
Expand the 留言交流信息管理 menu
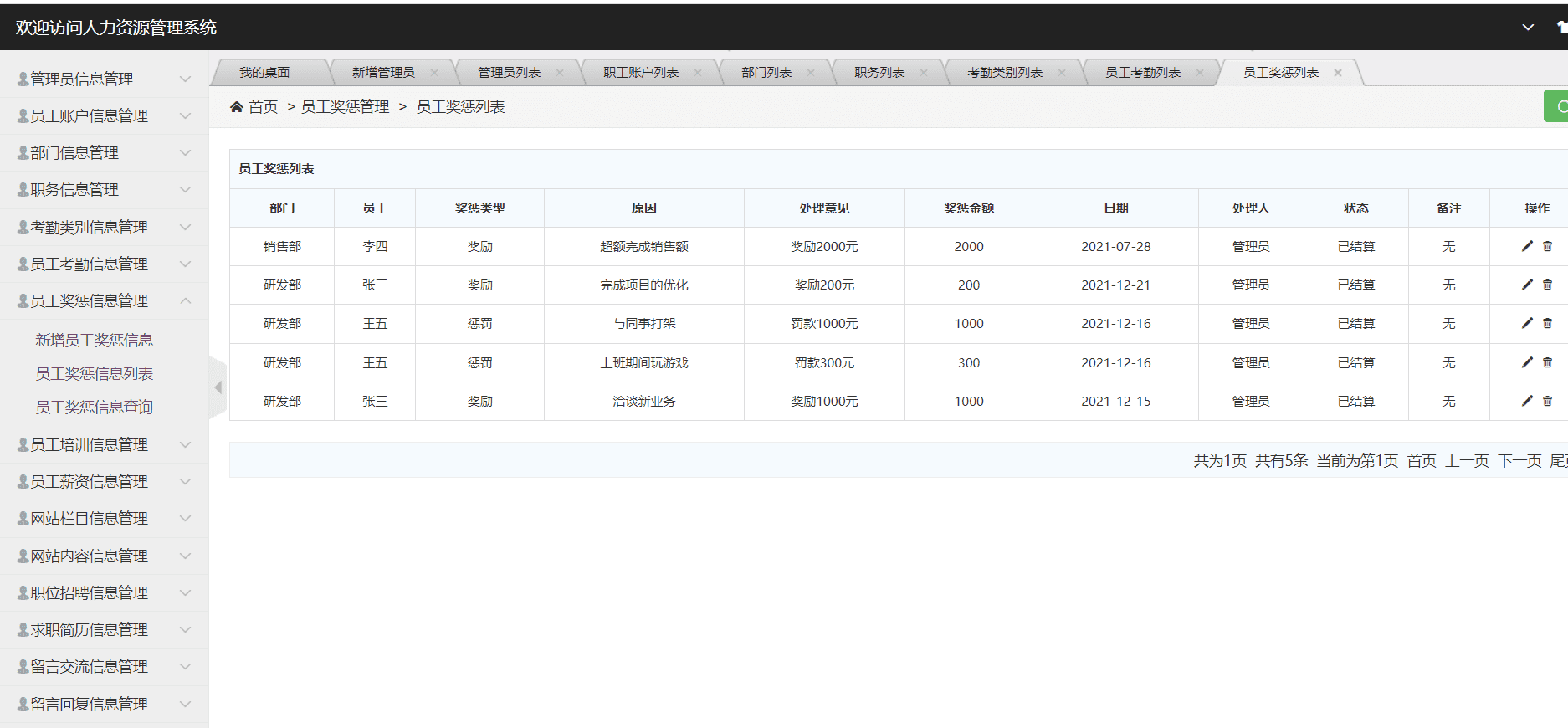(104, 666)
